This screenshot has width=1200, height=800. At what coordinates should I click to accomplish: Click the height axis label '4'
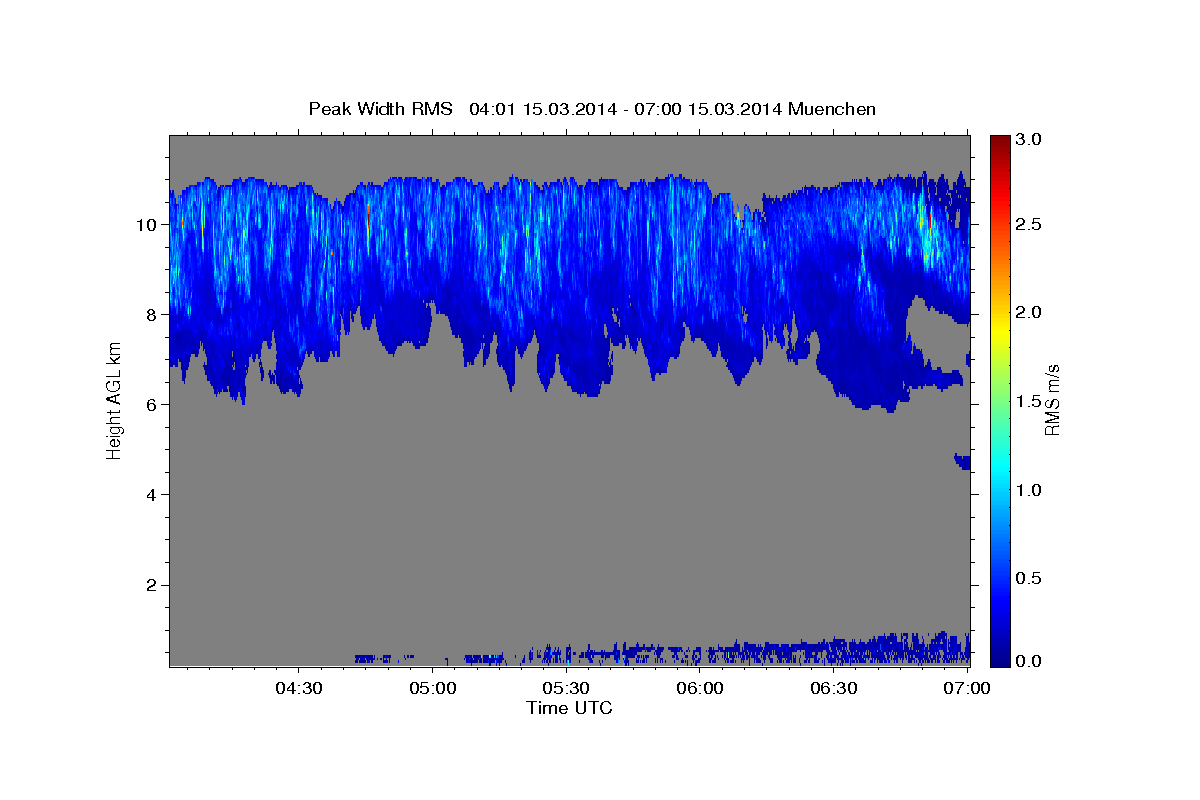tap(152, 495)
